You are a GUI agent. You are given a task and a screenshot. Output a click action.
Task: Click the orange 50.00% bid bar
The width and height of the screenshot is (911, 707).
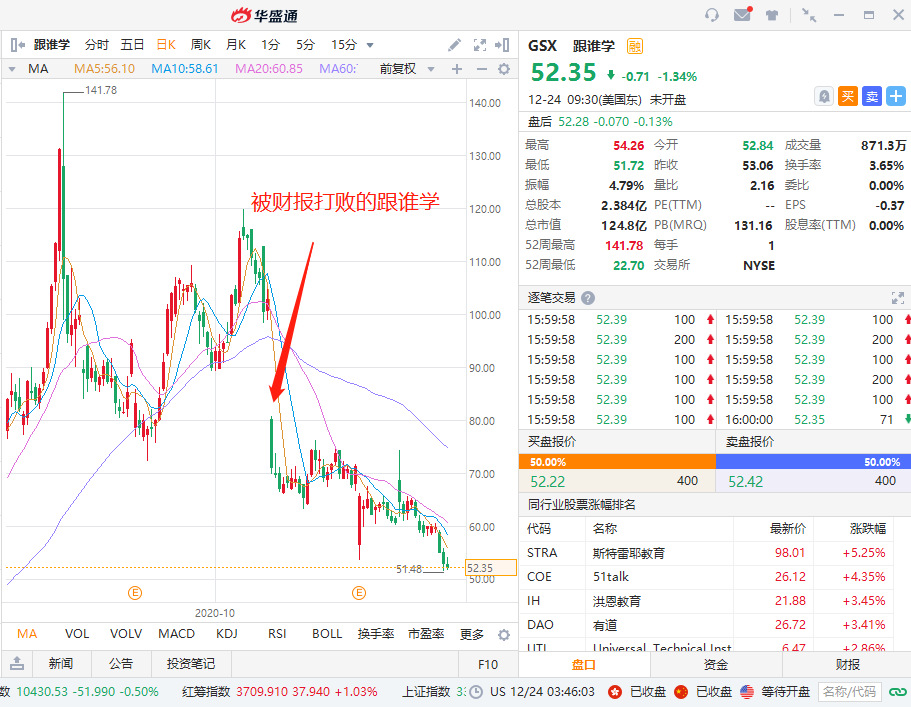(x=617, y=462)
